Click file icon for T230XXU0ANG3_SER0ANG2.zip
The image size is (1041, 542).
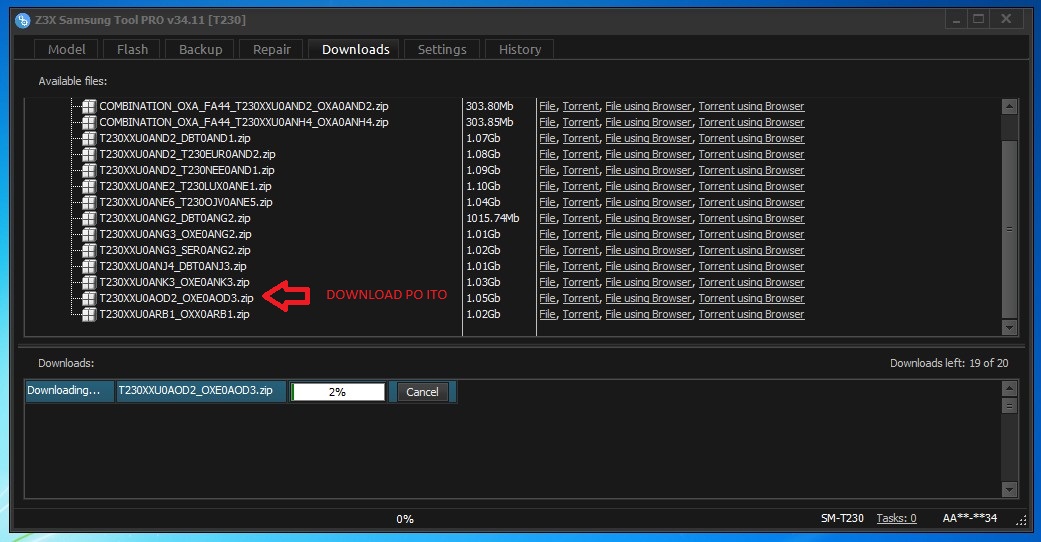click(89, 250)
